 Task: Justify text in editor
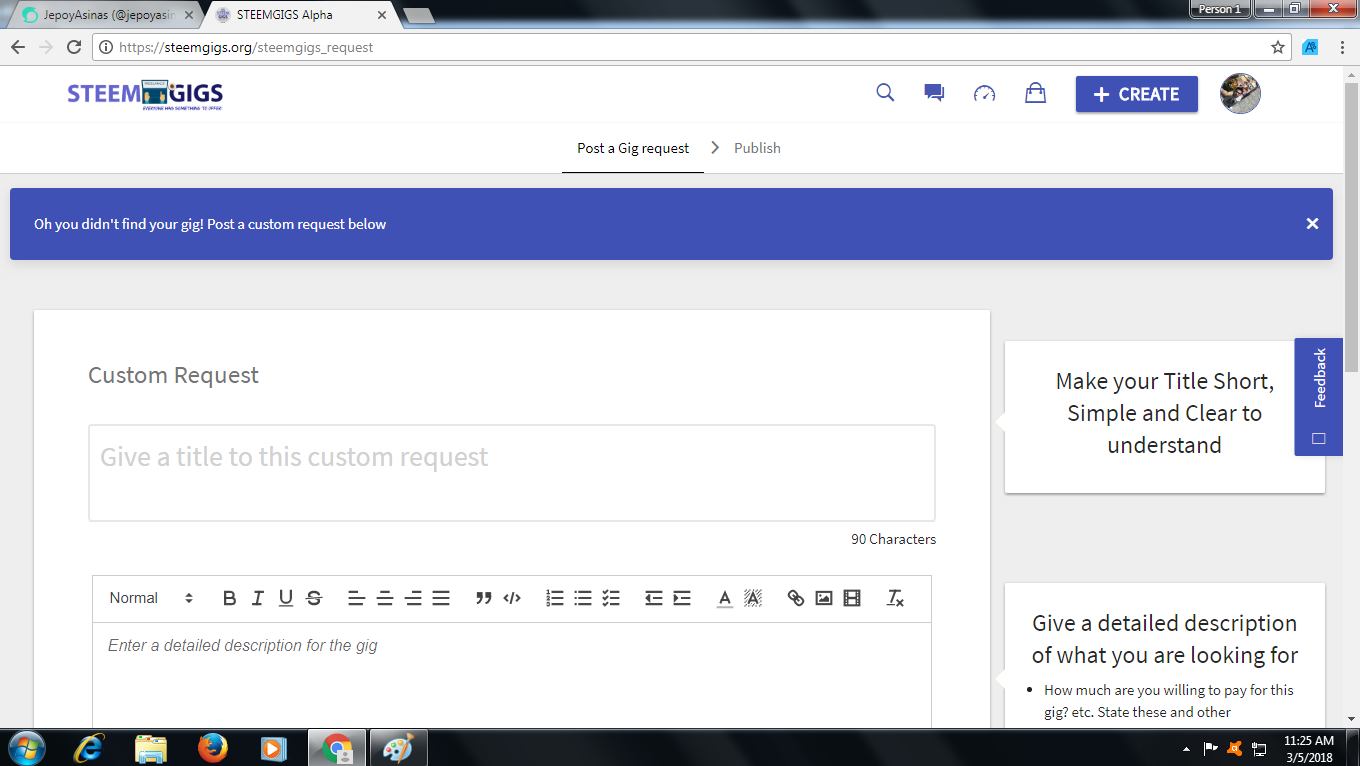tap(441, 598)
